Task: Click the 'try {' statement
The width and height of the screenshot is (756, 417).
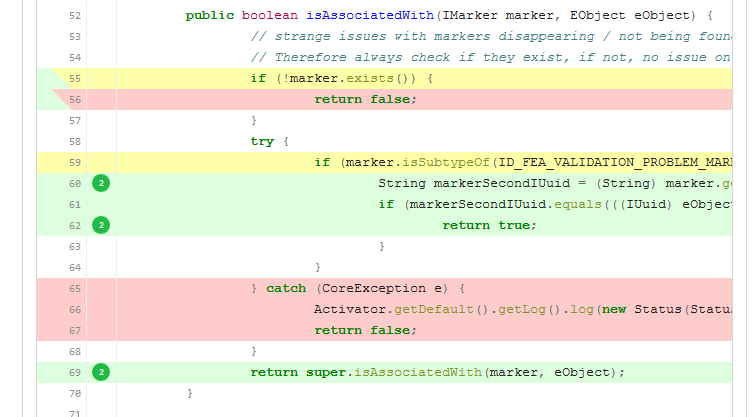Action: coord(269,141)
